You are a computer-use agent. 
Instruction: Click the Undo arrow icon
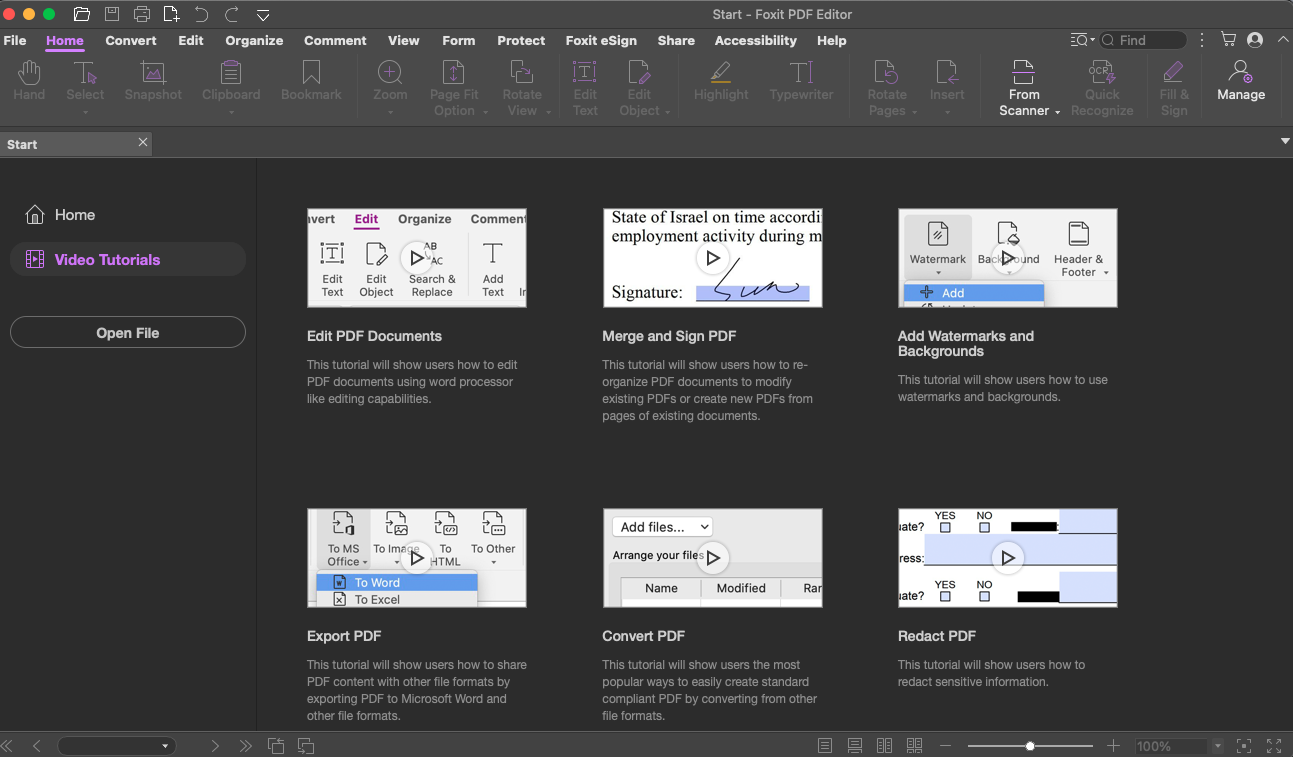(202, 14)
